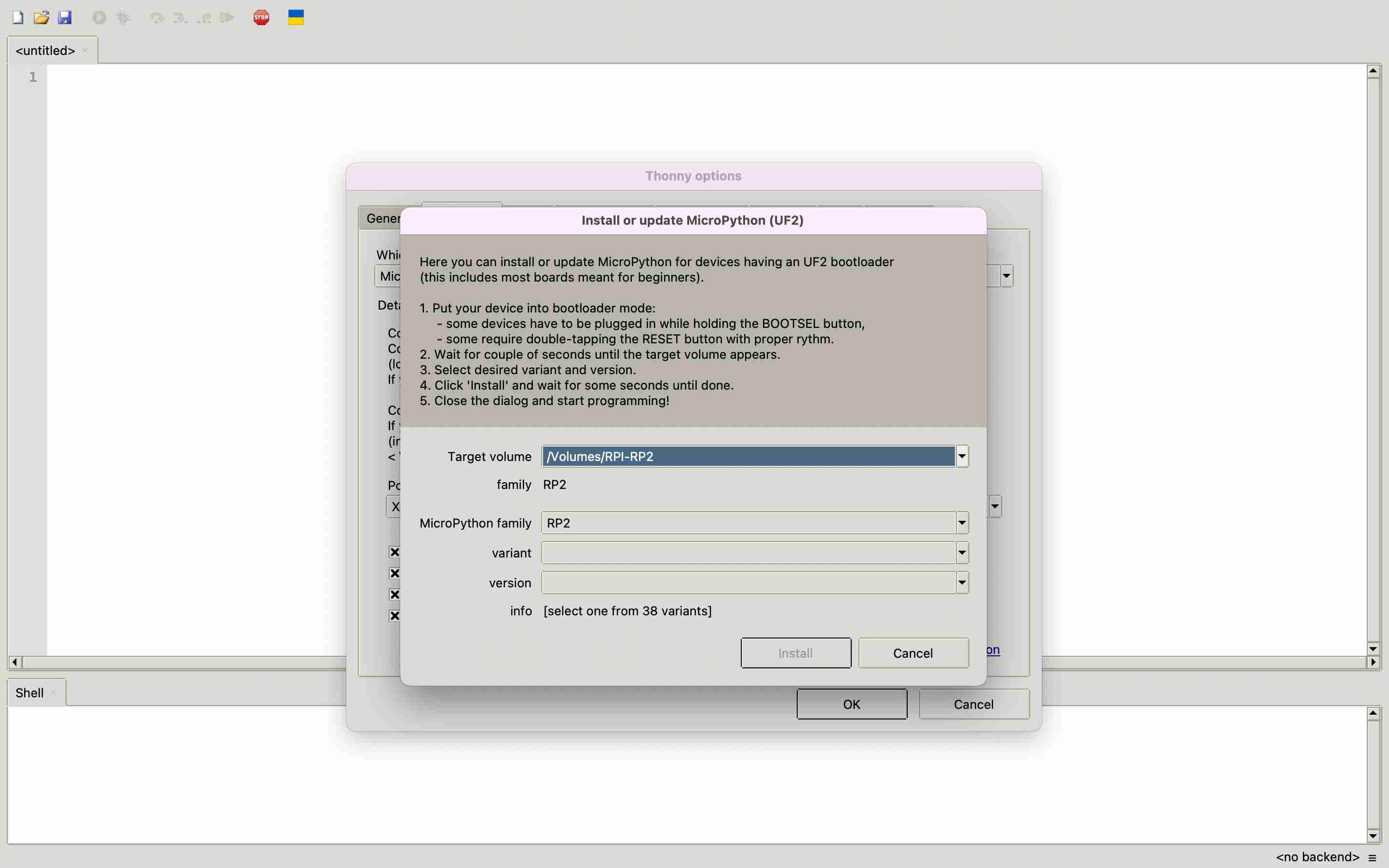The width and height of the screenshot is (1389, 868).
Task: Click the Step out toolbar icon
Action: point(204,18)
